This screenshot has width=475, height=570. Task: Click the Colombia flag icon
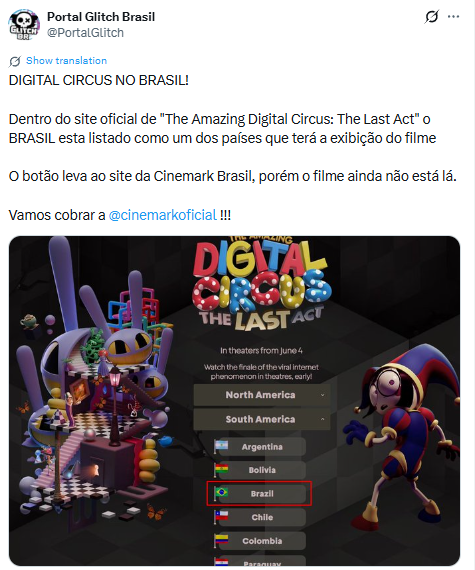click(x=221, y=540)
